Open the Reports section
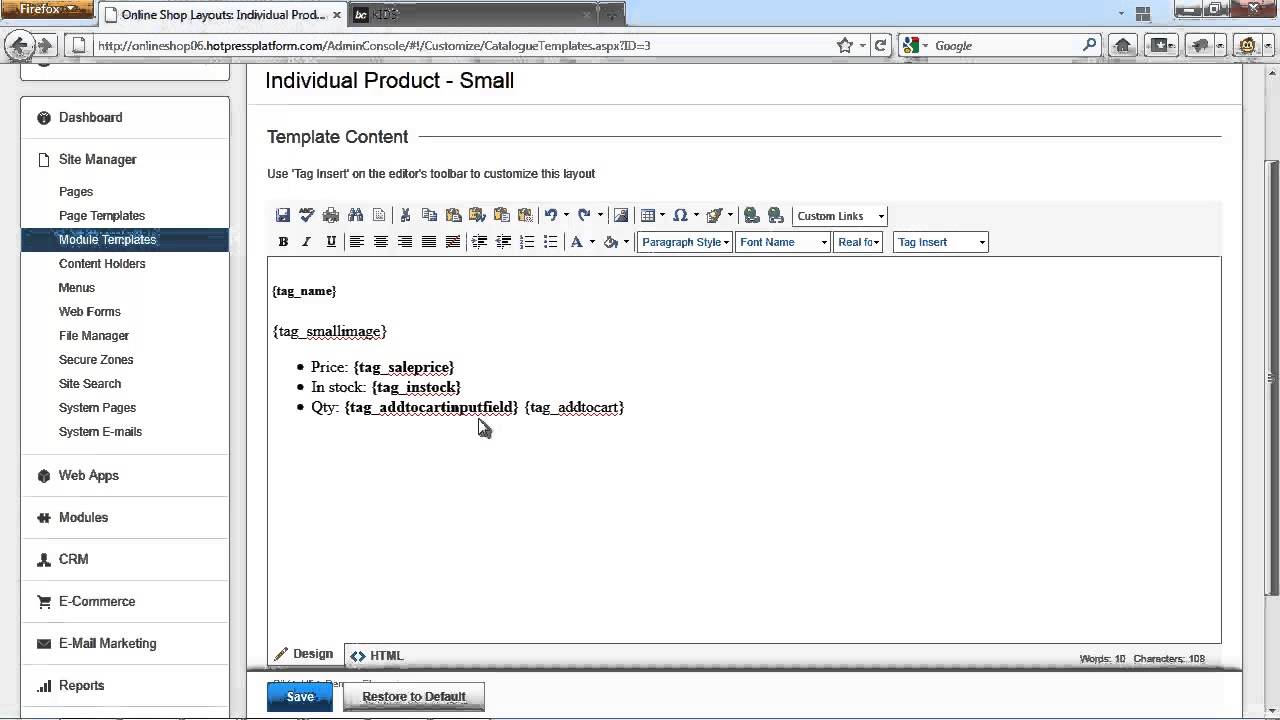This screenshot has height=720, width=1280. pyautogui.click(x=81, y=685)
